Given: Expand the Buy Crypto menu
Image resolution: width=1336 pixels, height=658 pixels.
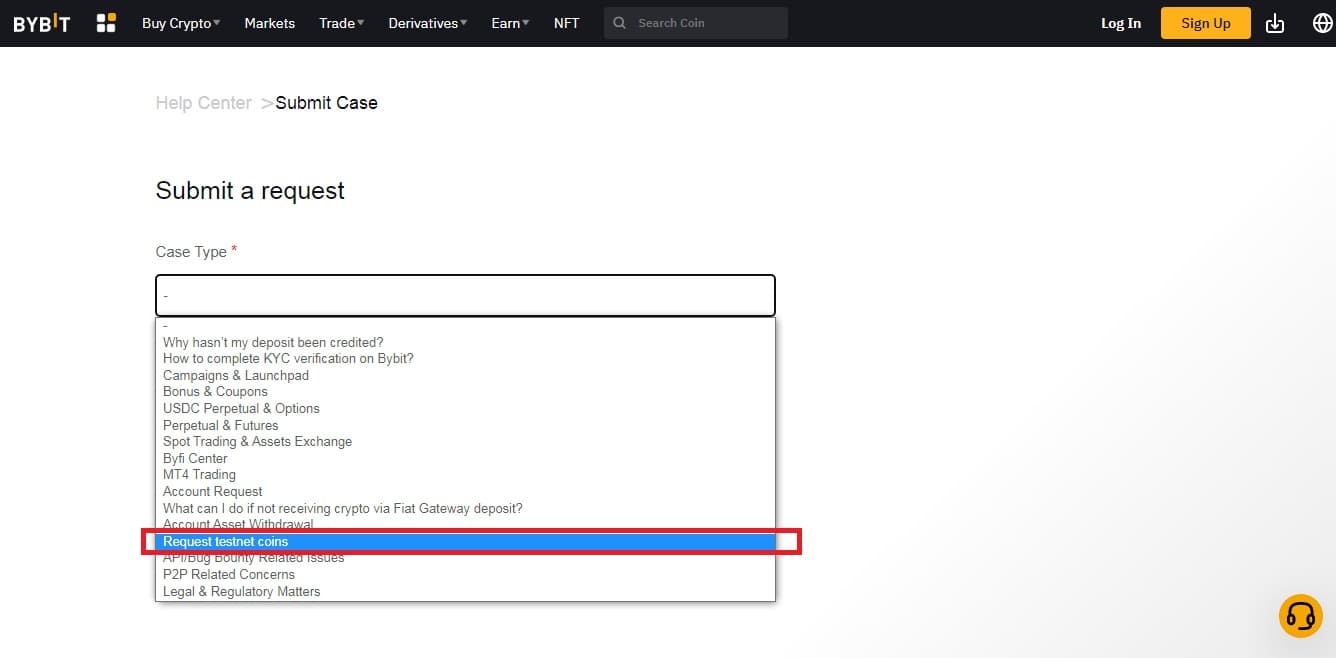Looking at the screenshot, I should [x=181, y=23].
